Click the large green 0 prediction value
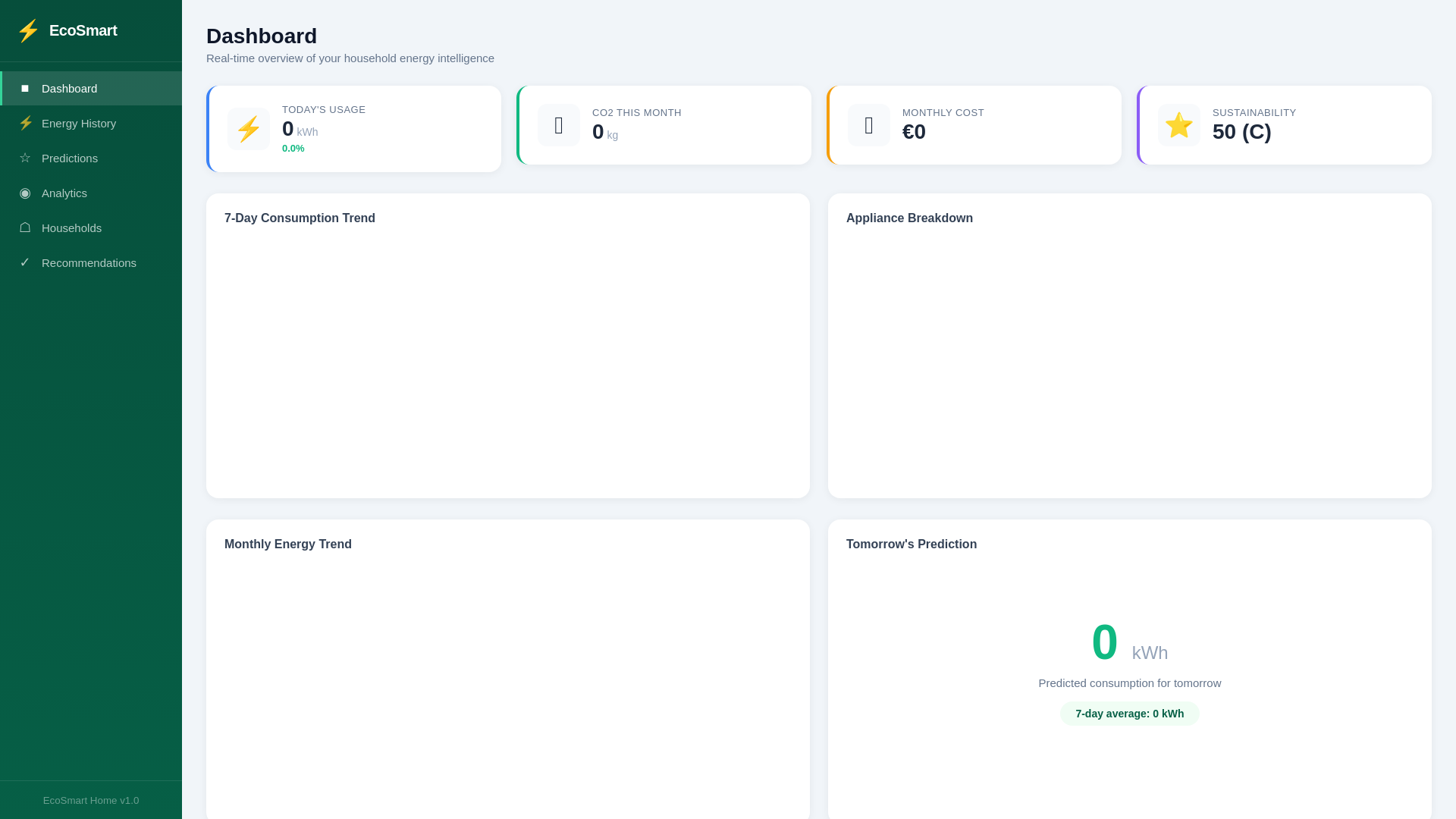This screenshot has height=819, width=1456. coord(1104,642)
